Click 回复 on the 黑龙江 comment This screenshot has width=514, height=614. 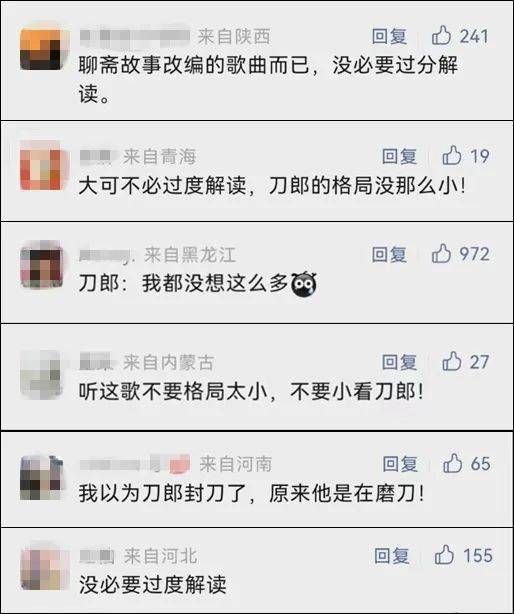[389, 254]
